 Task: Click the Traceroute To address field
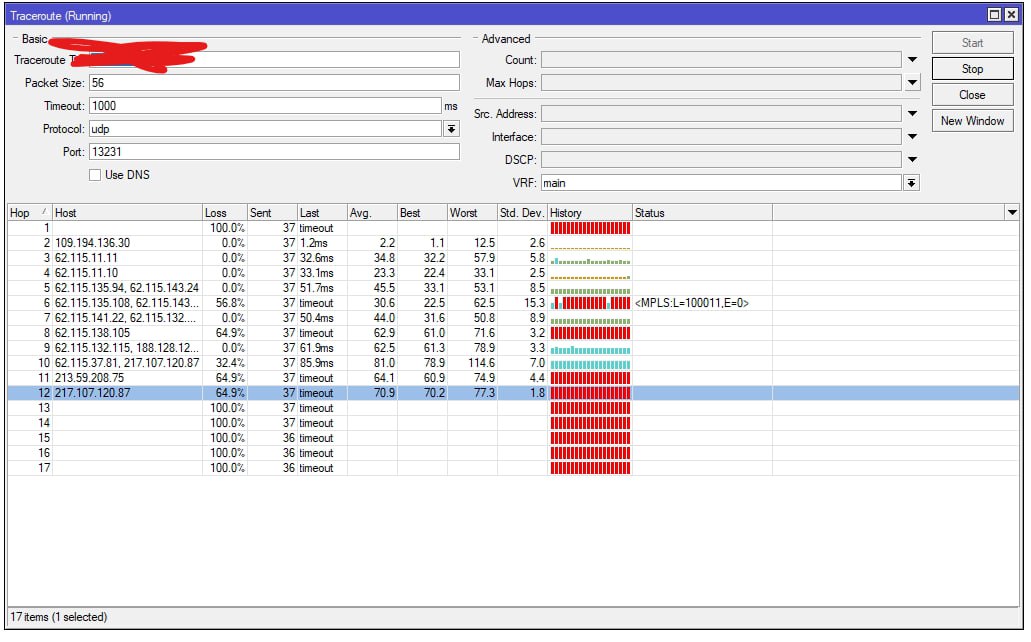[x=274, y=60]
